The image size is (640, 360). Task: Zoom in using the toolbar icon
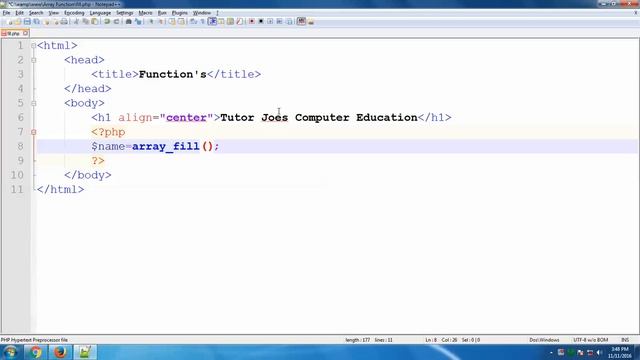point(151,21)
